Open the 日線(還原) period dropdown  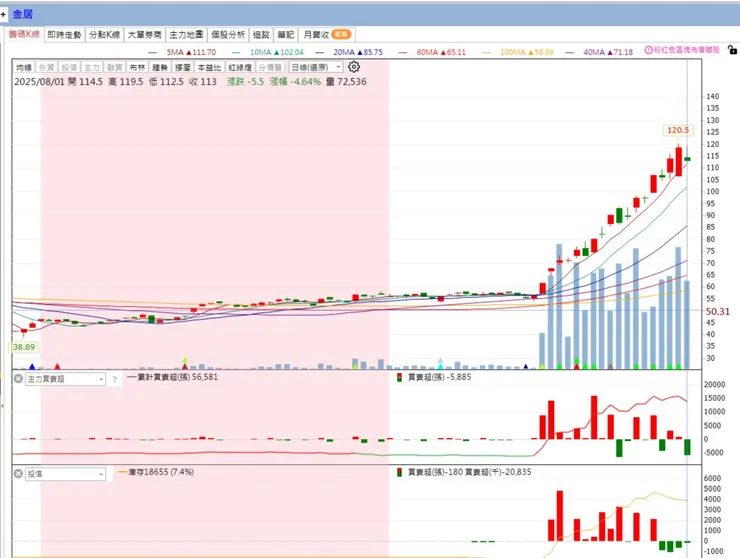click(x=315, y=68)
